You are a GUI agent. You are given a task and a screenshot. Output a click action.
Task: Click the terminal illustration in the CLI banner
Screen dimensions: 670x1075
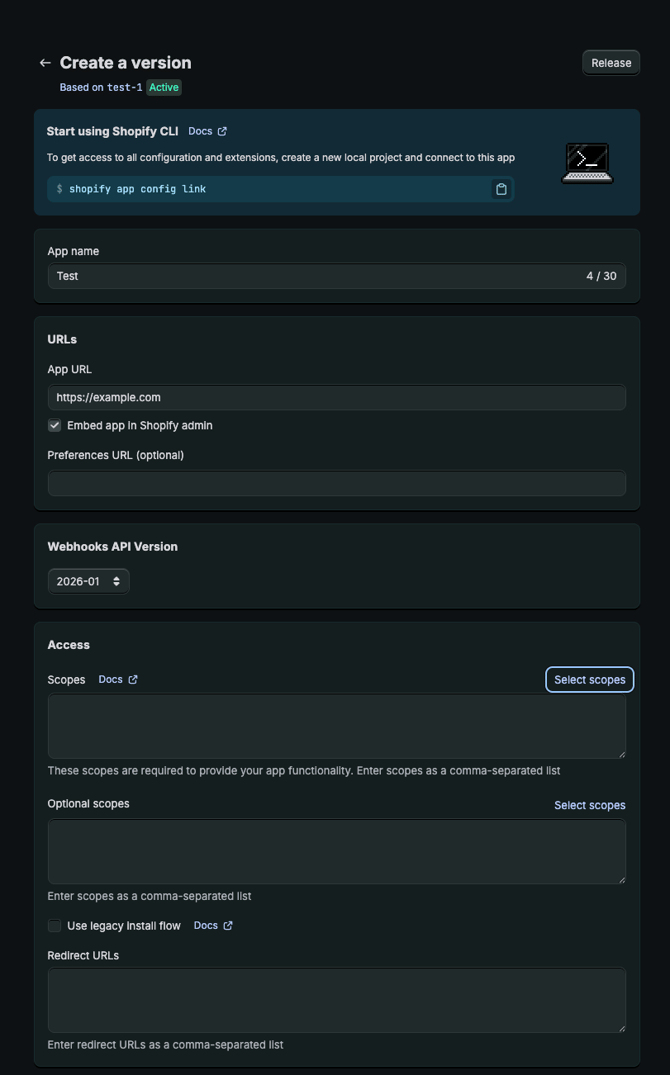tap(586, 161)
